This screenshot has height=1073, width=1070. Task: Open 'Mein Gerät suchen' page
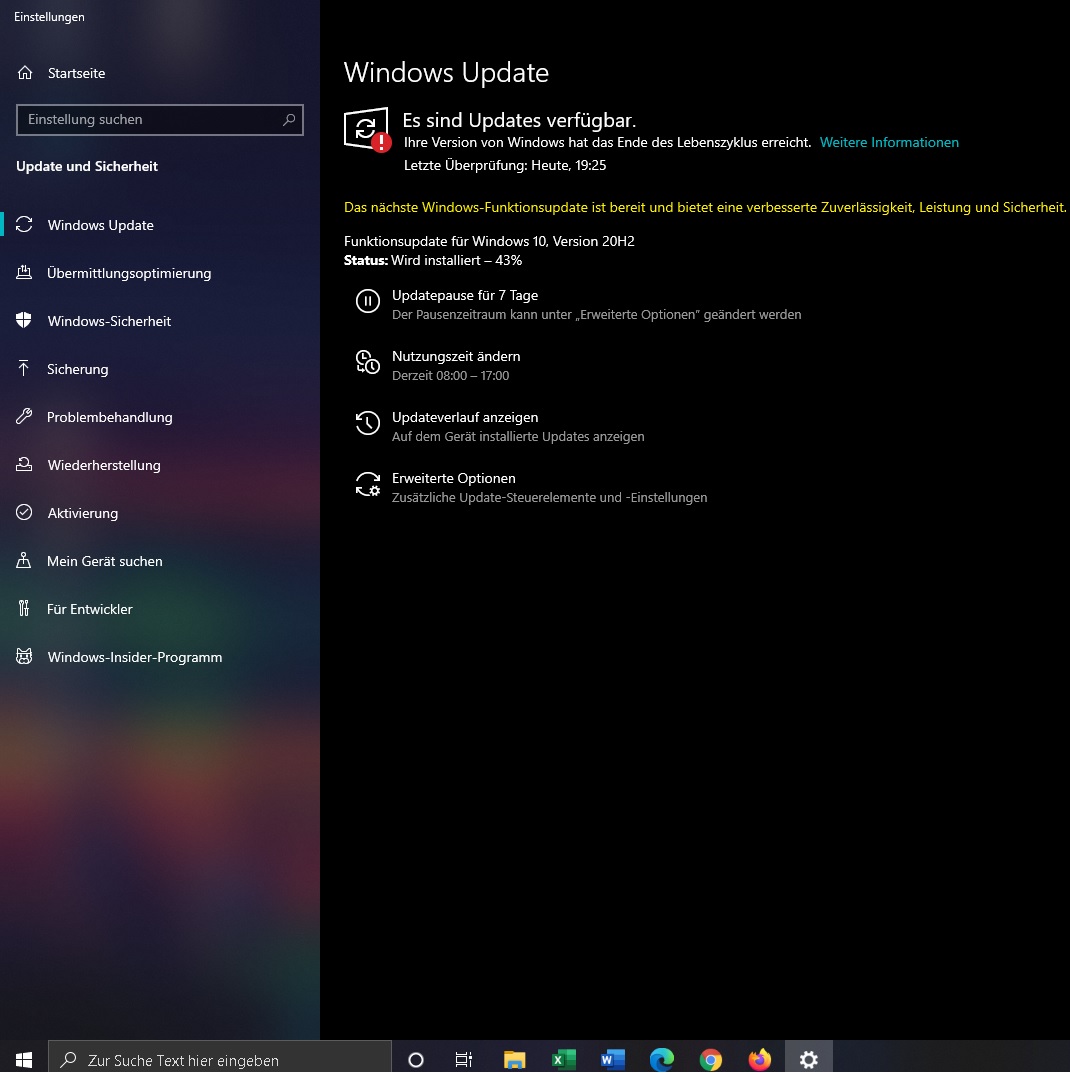click(104, 561)
